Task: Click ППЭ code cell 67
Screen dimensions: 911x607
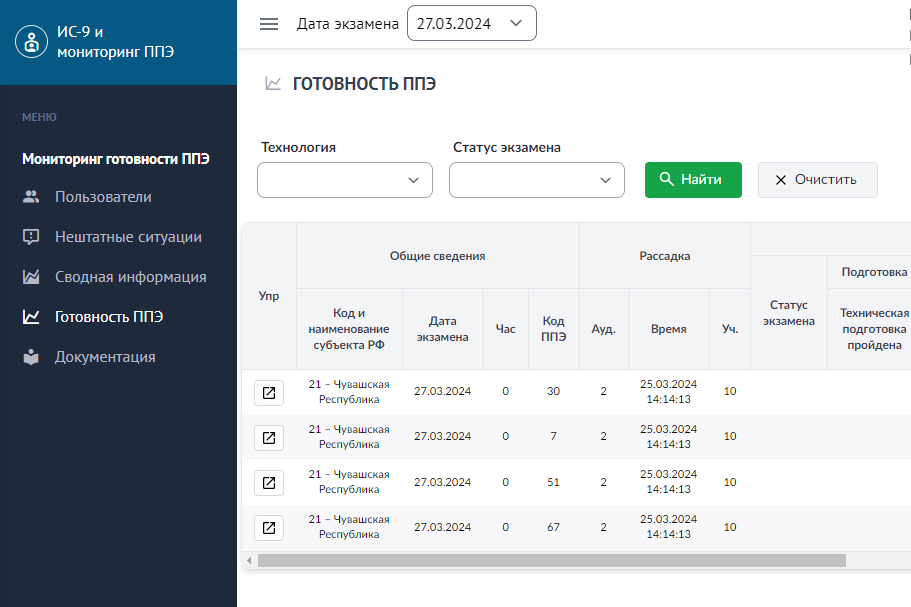Action: pyautogui.click(x=553, y=527)
